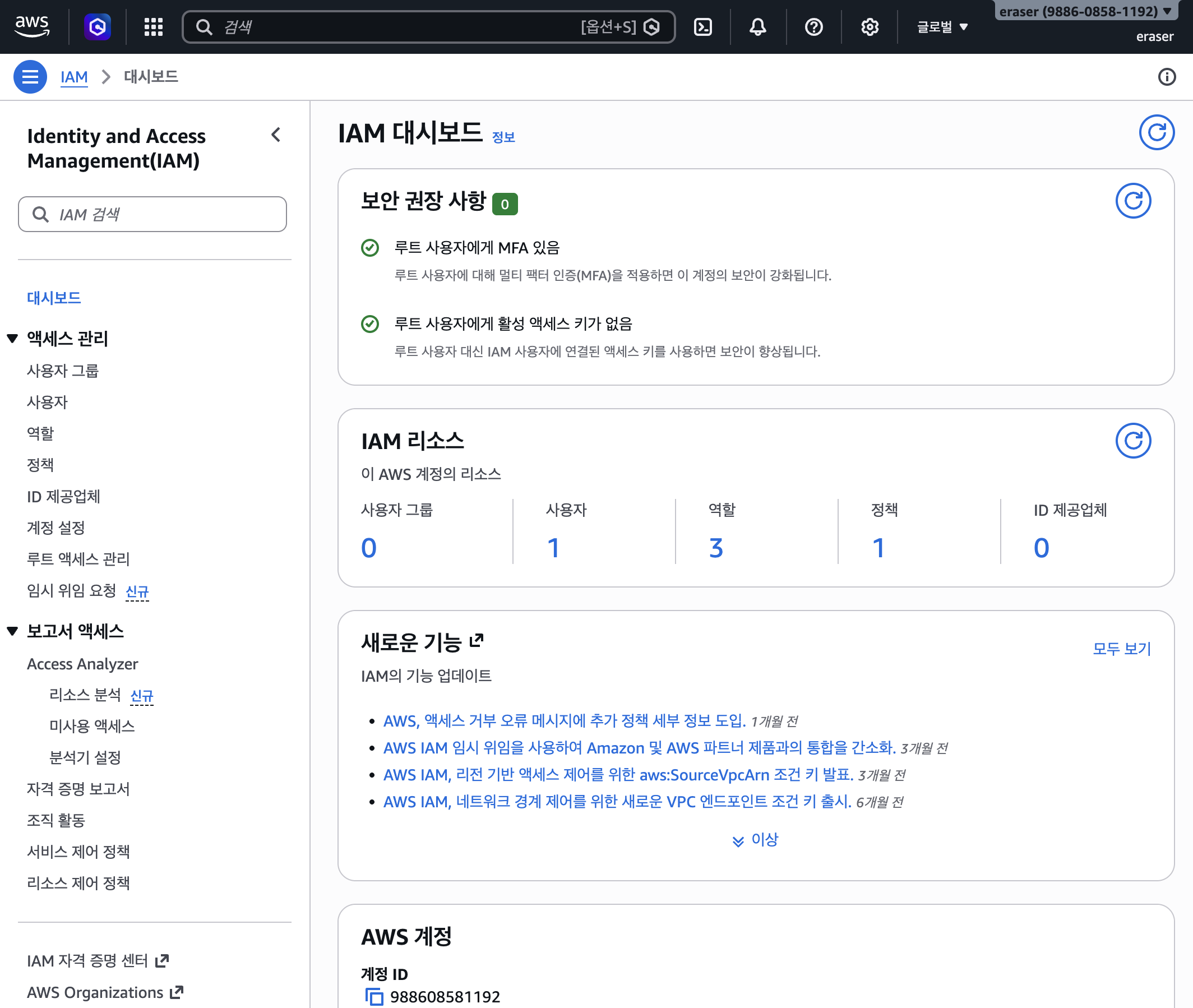Open the settings gear icon
The height and width of the screenshot is (1008, 1193).
click(x=869, y=27)
